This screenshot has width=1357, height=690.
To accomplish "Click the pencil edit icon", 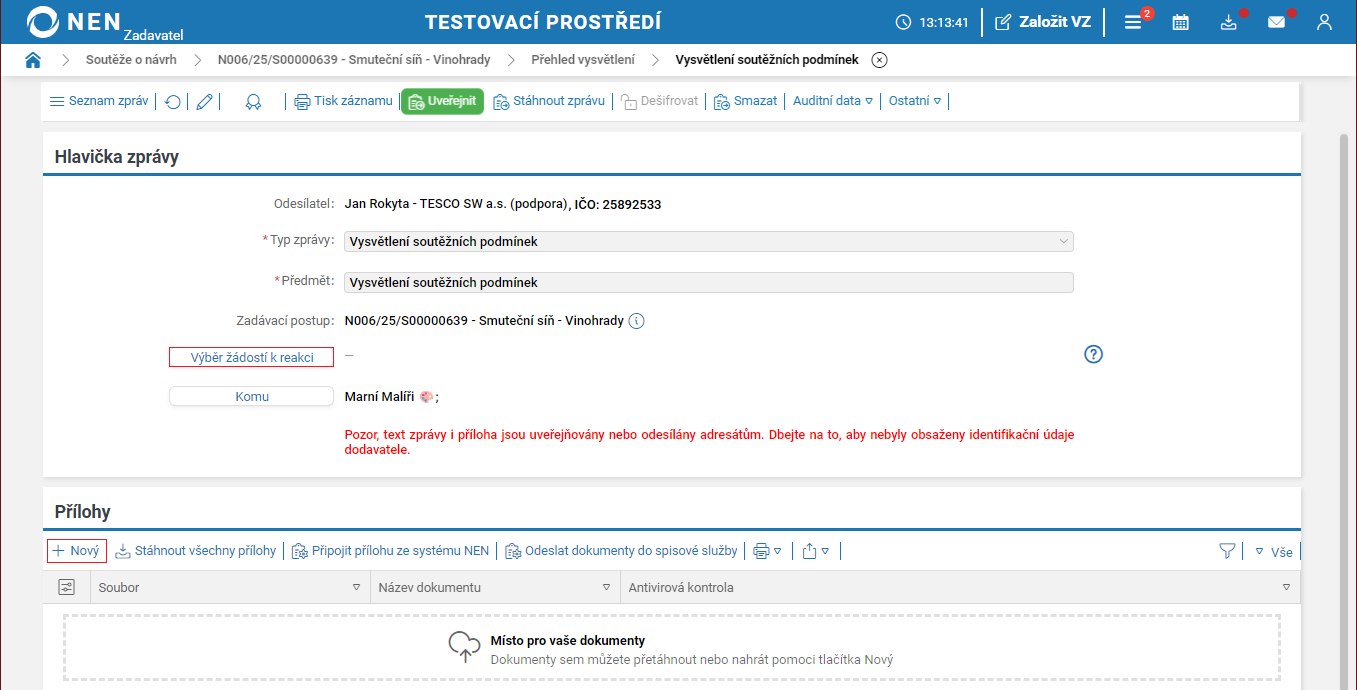I will coord(205,101).
